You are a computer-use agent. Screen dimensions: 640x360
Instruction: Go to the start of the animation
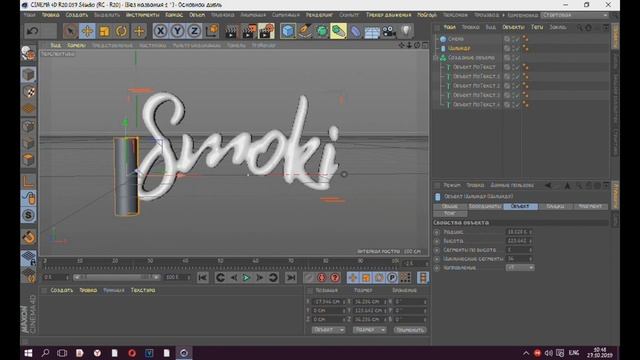pyautogui.click(x=202, y=278)
